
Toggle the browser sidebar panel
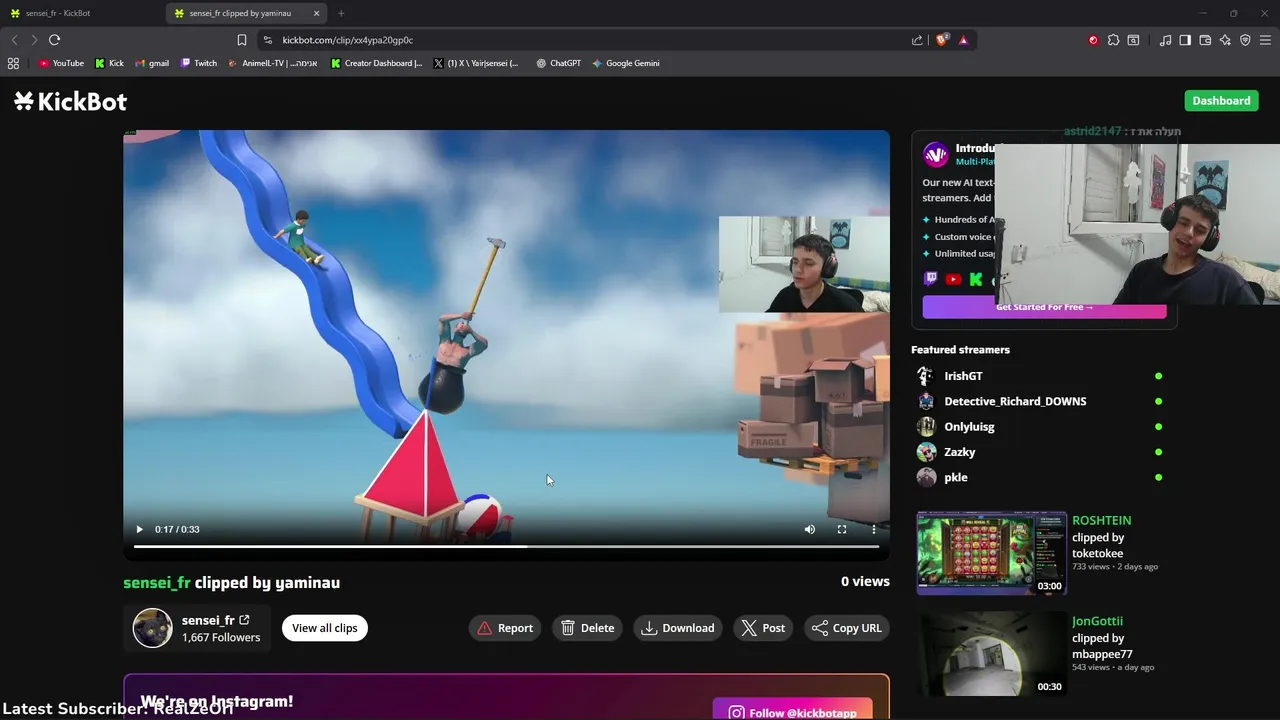click(1185, 40)
